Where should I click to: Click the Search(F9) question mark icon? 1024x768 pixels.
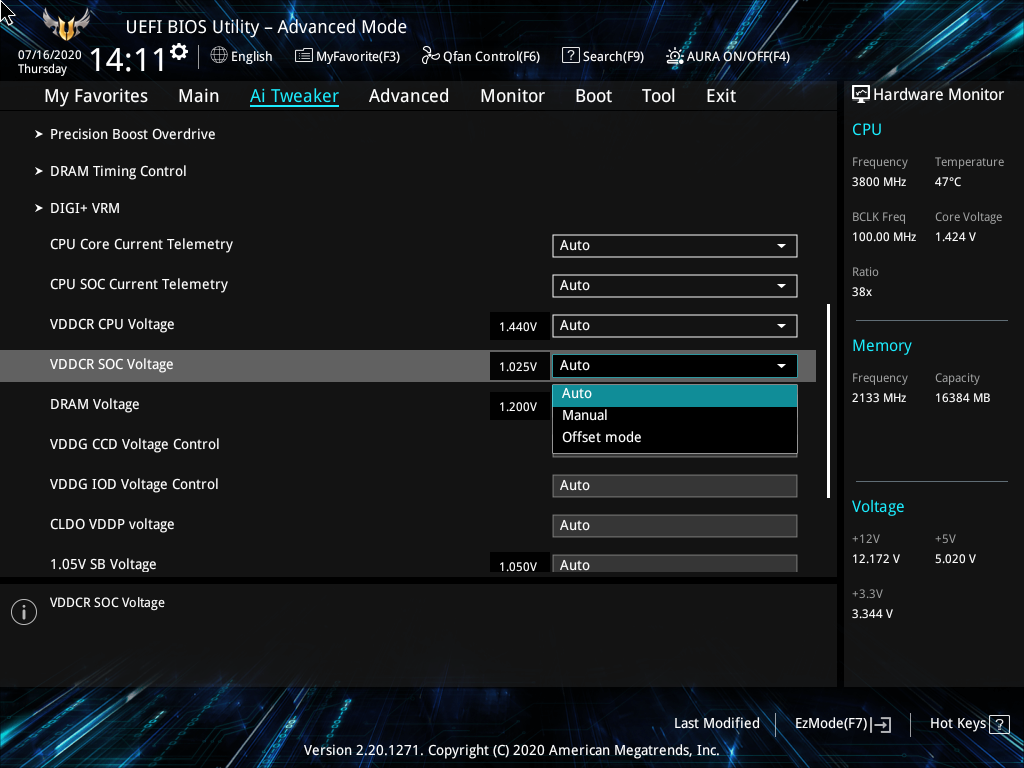tap(570, 56)
